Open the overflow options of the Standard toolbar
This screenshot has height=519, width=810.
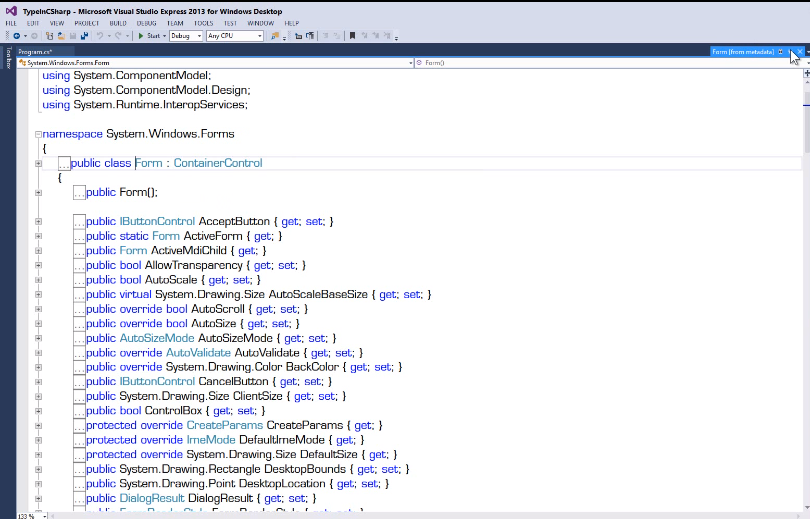coord(284,38)
